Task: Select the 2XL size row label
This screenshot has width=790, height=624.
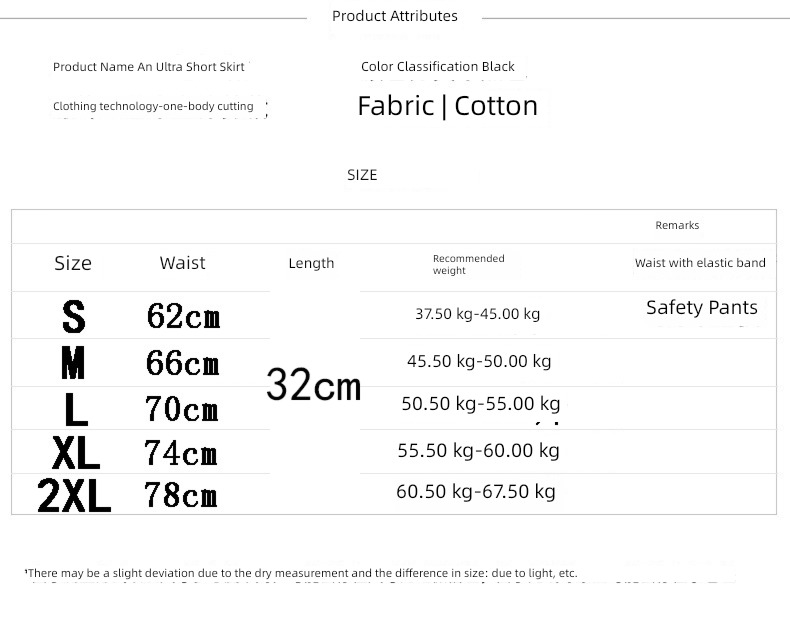Action: coord(74,496)
